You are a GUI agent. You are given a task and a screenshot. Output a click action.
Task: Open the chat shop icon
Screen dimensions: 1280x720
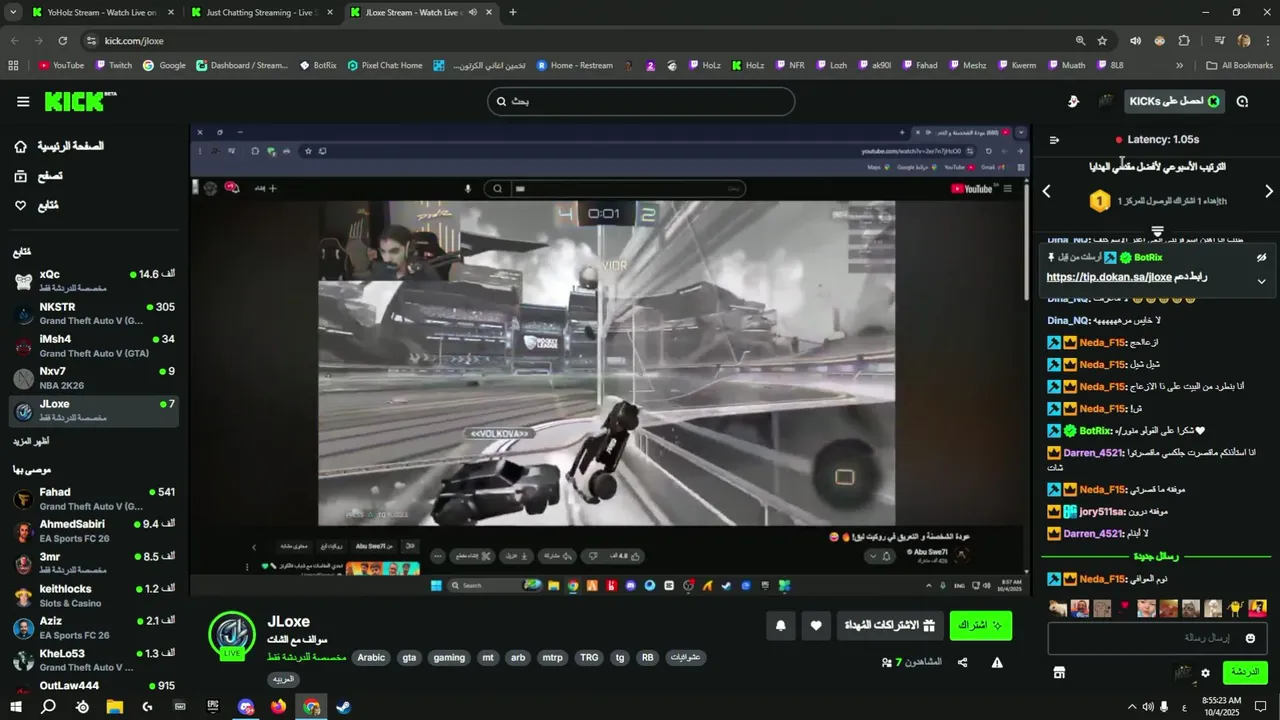pyautogui.click(x=1059, y=673)
